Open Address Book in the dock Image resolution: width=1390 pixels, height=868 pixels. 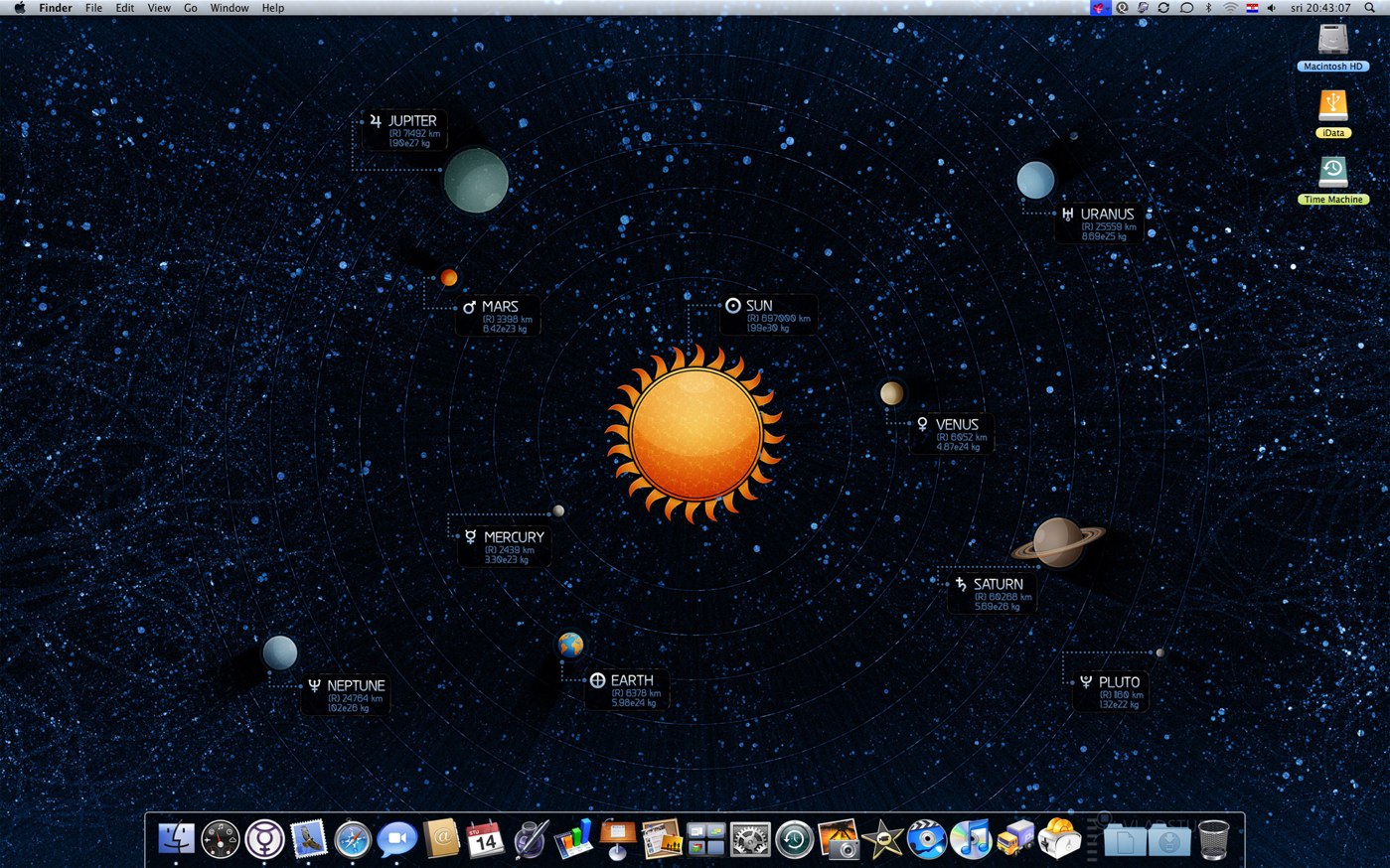(441, 839)
